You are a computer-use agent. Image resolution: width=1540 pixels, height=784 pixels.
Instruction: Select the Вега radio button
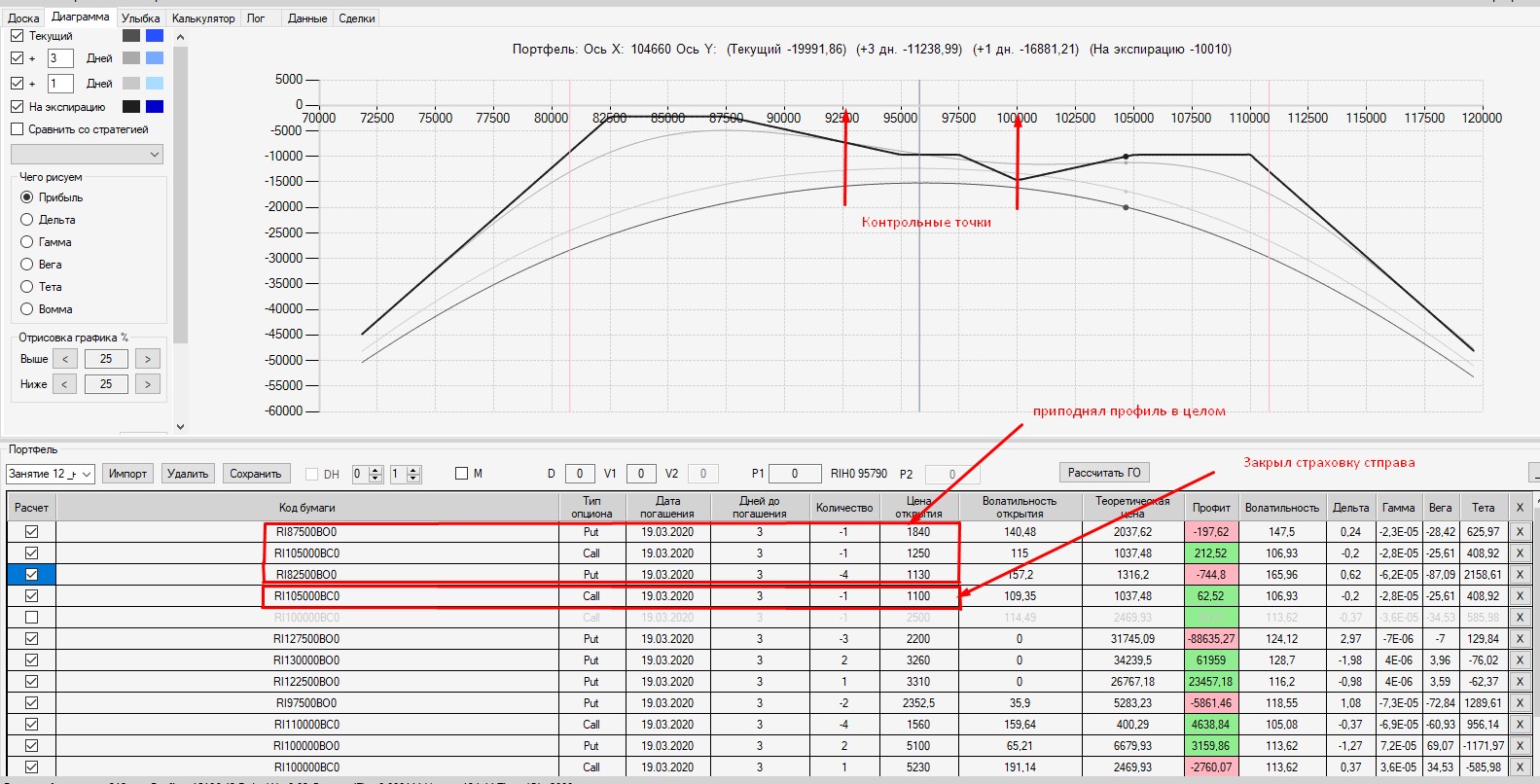pos(27,265)
